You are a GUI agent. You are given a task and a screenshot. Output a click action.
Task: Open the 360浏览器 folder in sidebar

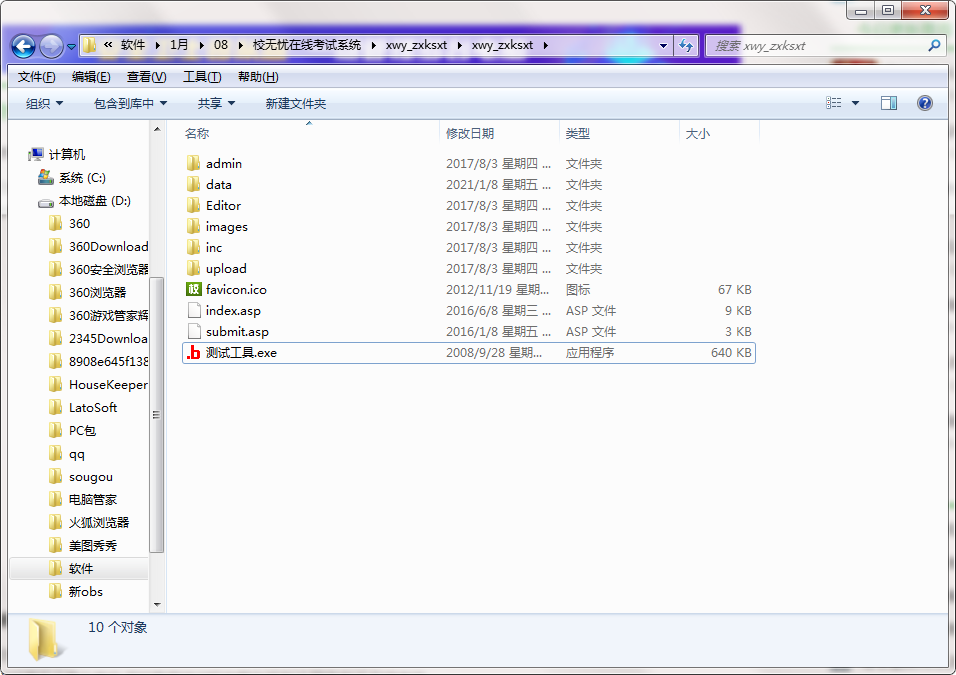pos(97,293)
